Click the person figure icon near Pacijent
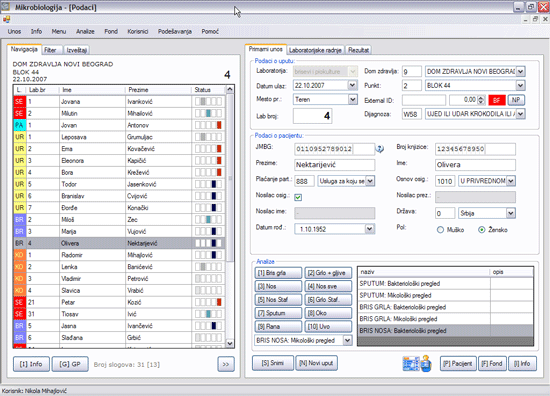The image size is (550, 396). (426, 363)
